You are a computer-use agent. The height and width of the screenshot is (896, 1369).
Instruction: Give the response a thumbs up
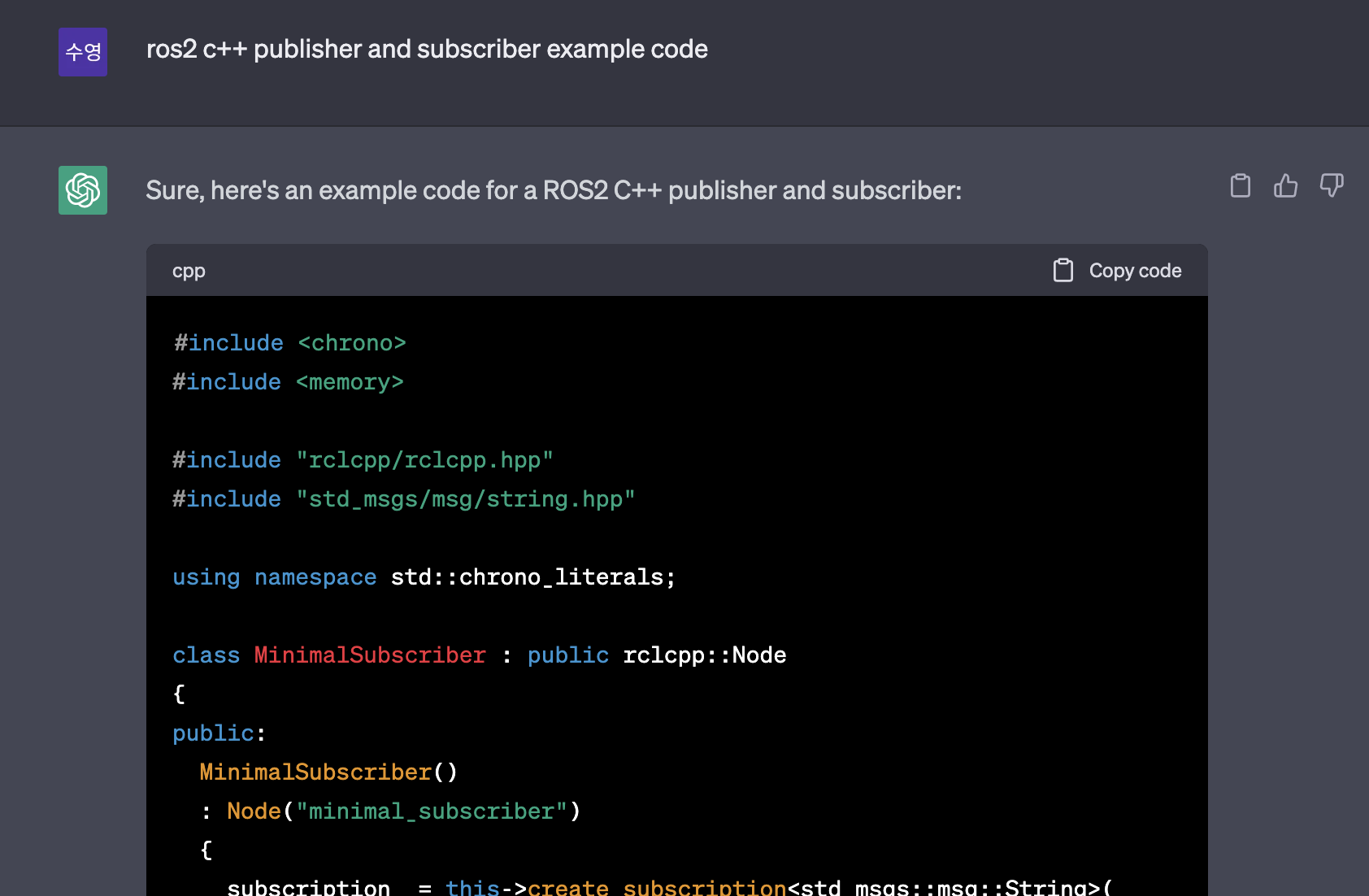pos(1285,186)
